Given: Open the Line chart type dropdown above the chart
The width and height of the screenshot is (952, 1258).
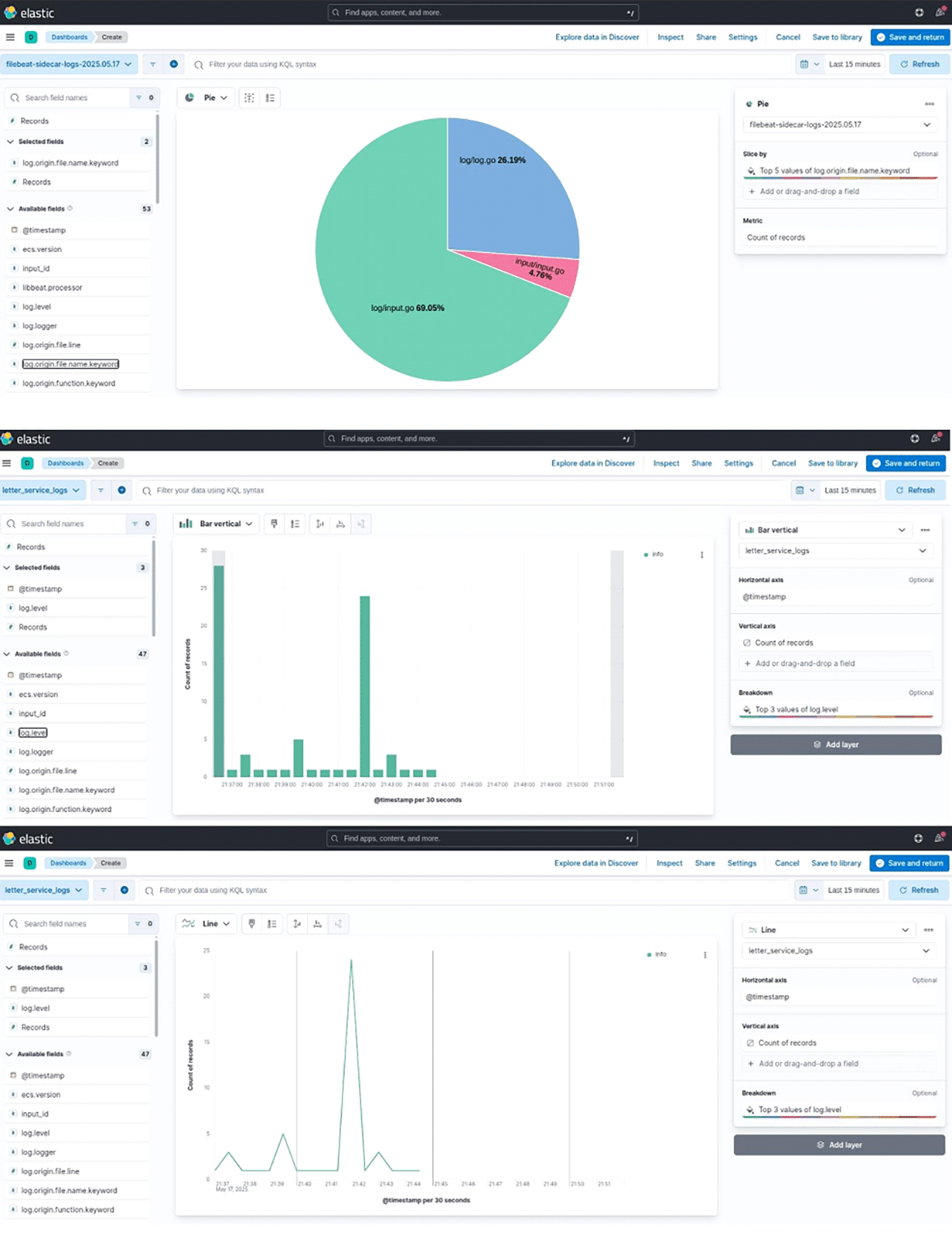Looking at the screenshot, I should [x=206, y=923].
